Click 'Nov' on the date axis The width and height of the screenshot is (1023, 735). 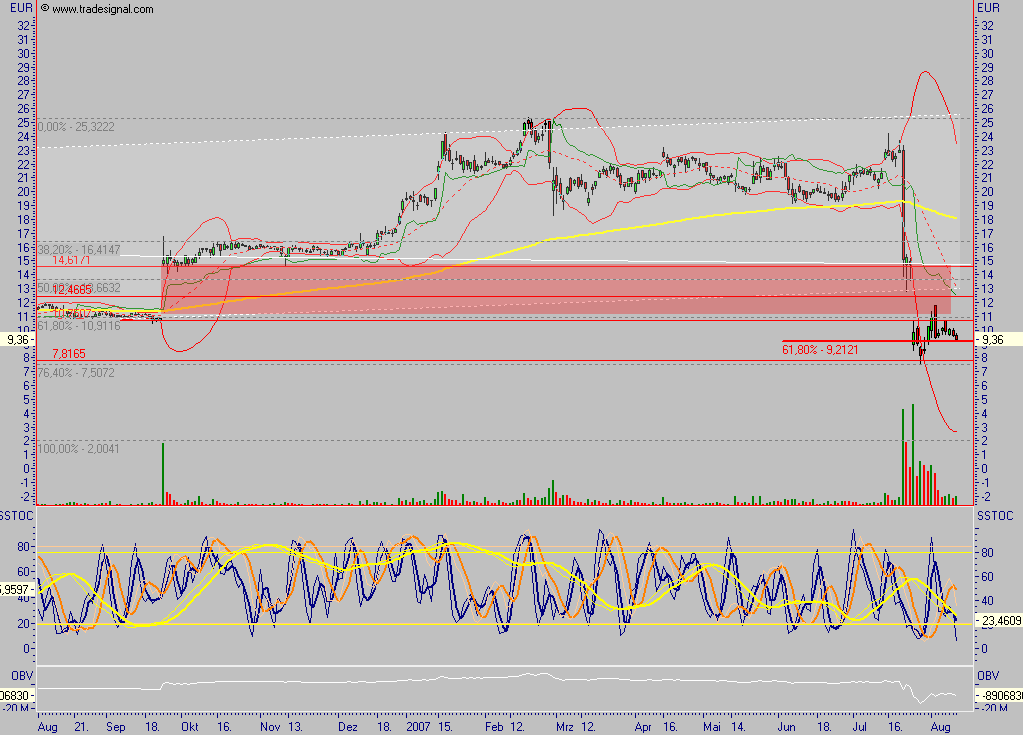pos(270,727)
